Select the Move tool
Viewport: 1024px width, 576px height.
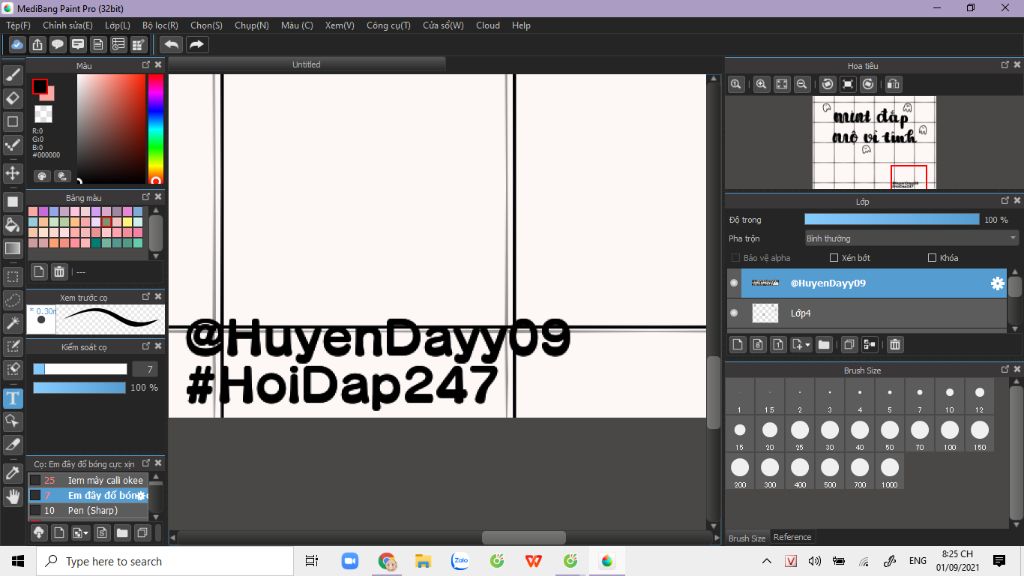(x=13, y=173)
